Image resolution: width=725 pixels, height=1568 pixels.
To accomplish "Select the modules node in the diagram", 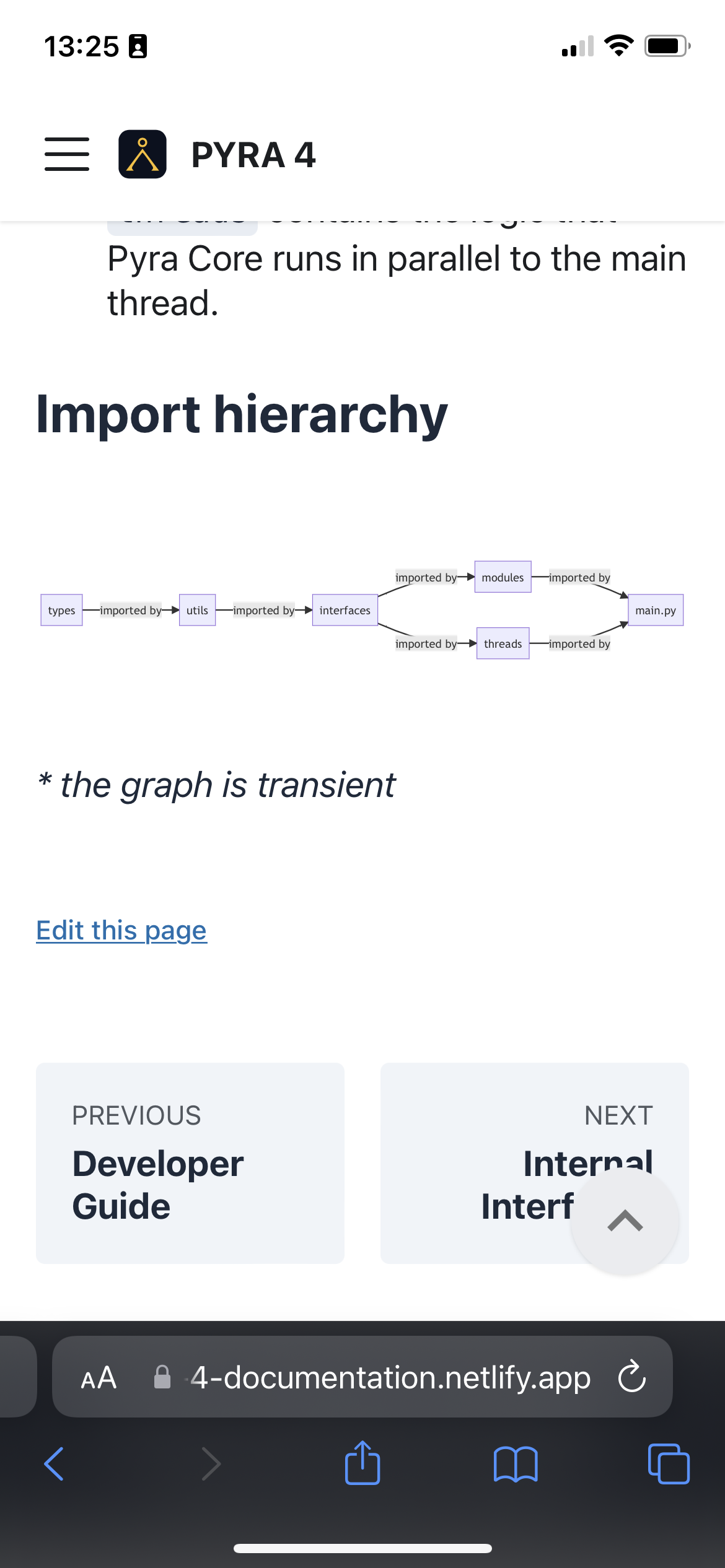I will click(502, 577).
